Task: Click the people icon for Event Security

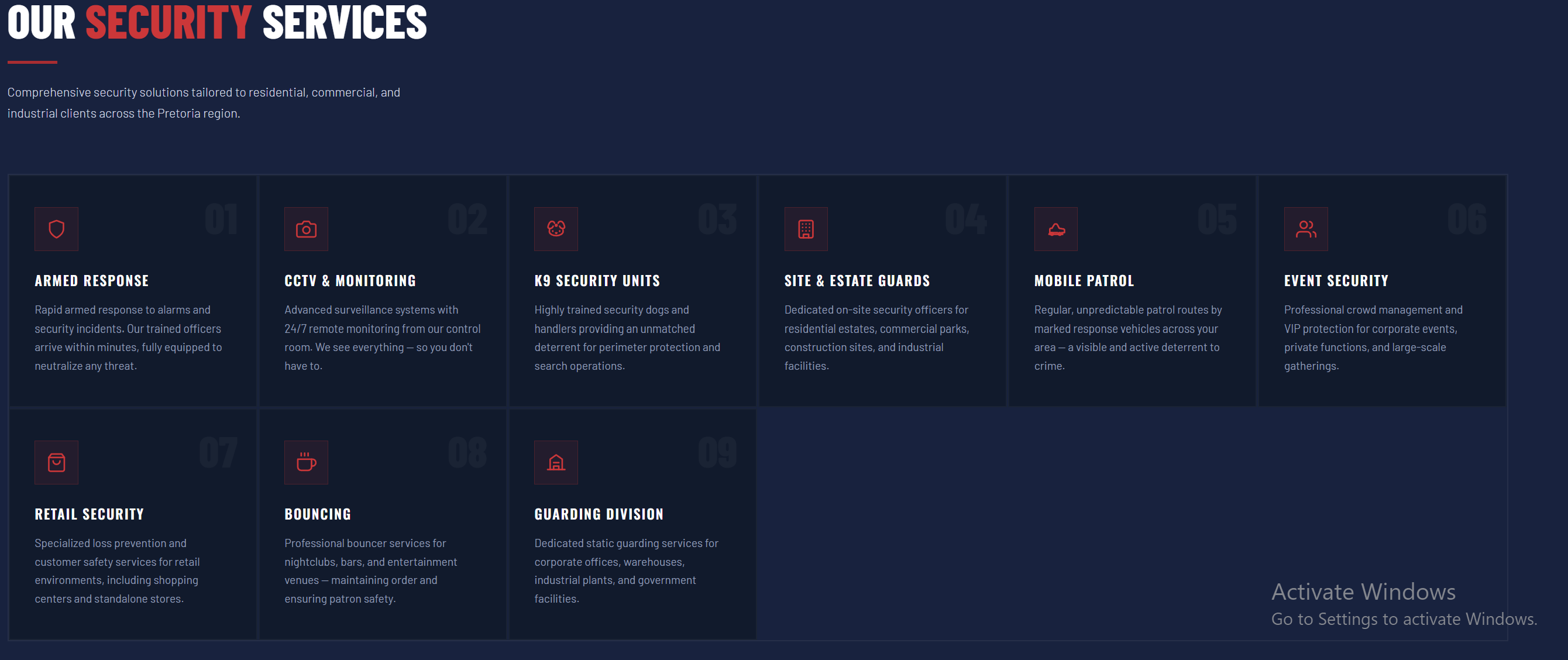Action: [x=1306, y=229]
